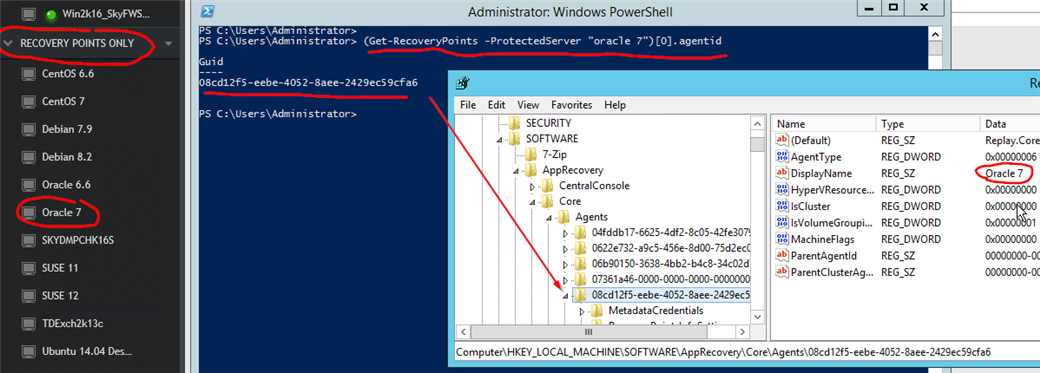1040x373 pixels.
Task: Click the IsCluster DWORD value icon
Action: 781,206
